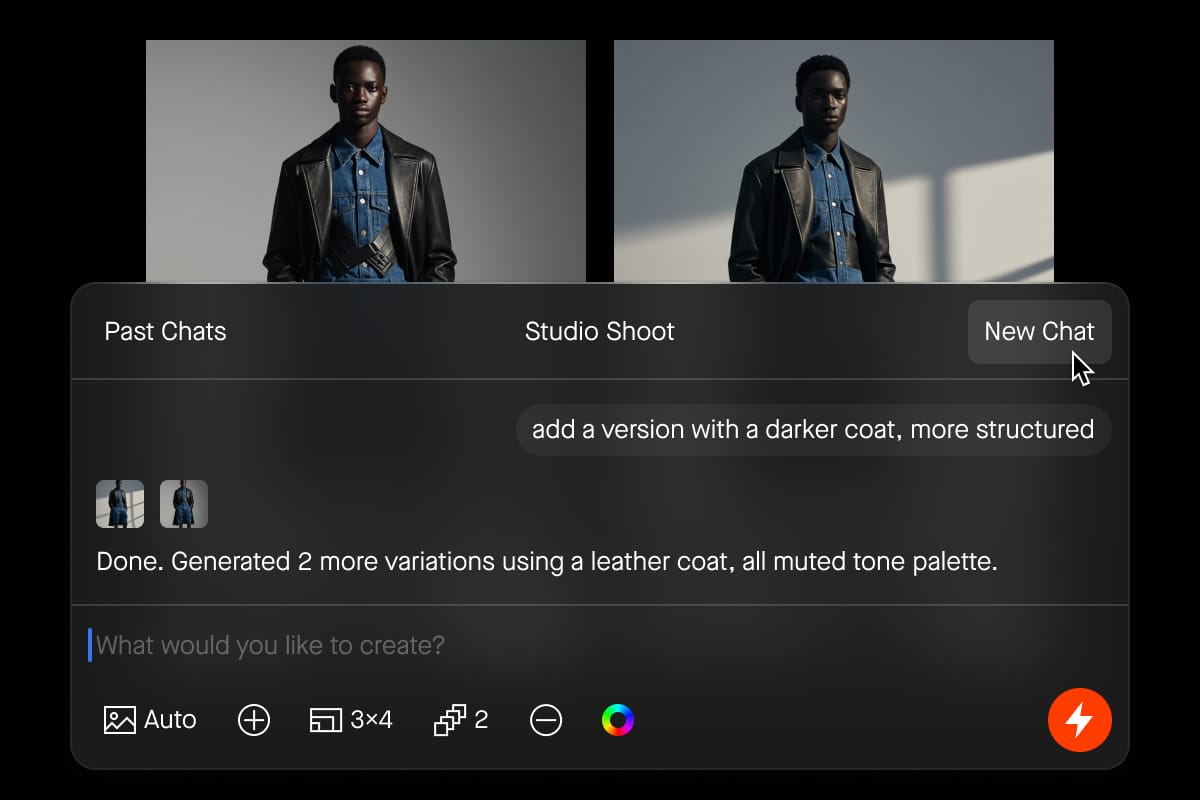
Task: Open the first small result thumbnail in chat
Action: pyautogui.click(x=120, y=504)
